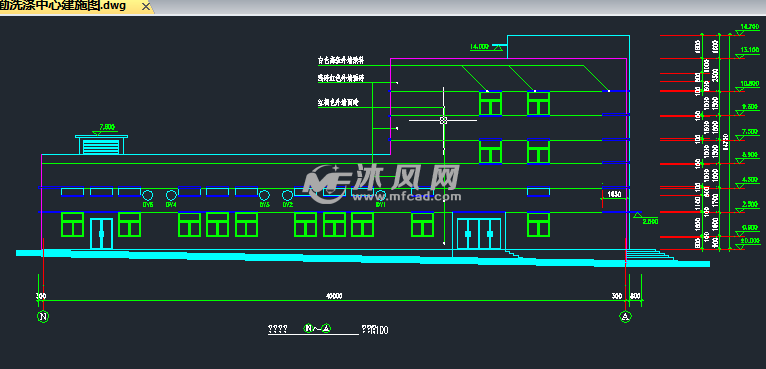
Task: Select the 7.500 level label
Action: (x=749, y=131)
